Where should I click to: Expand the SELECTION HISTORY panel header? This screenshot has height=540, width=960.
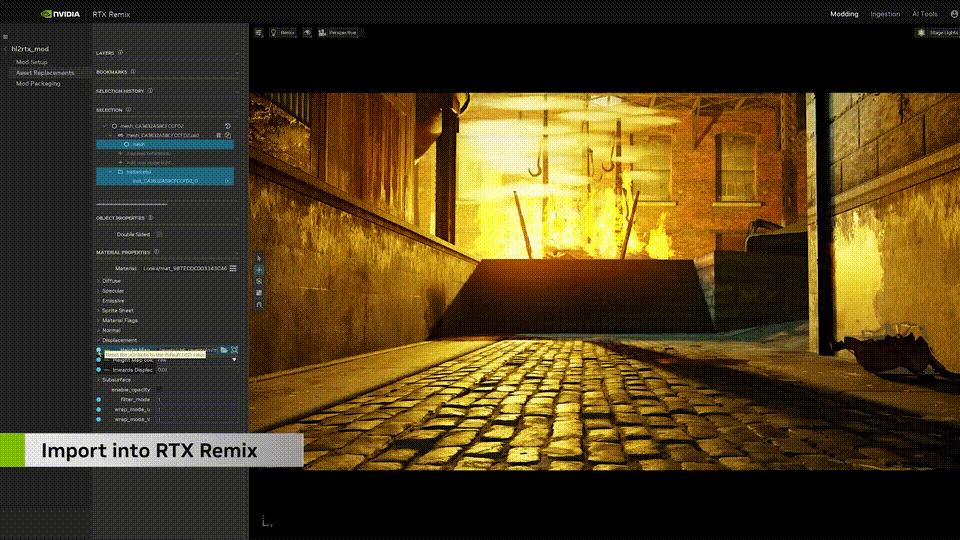point(167,91)
